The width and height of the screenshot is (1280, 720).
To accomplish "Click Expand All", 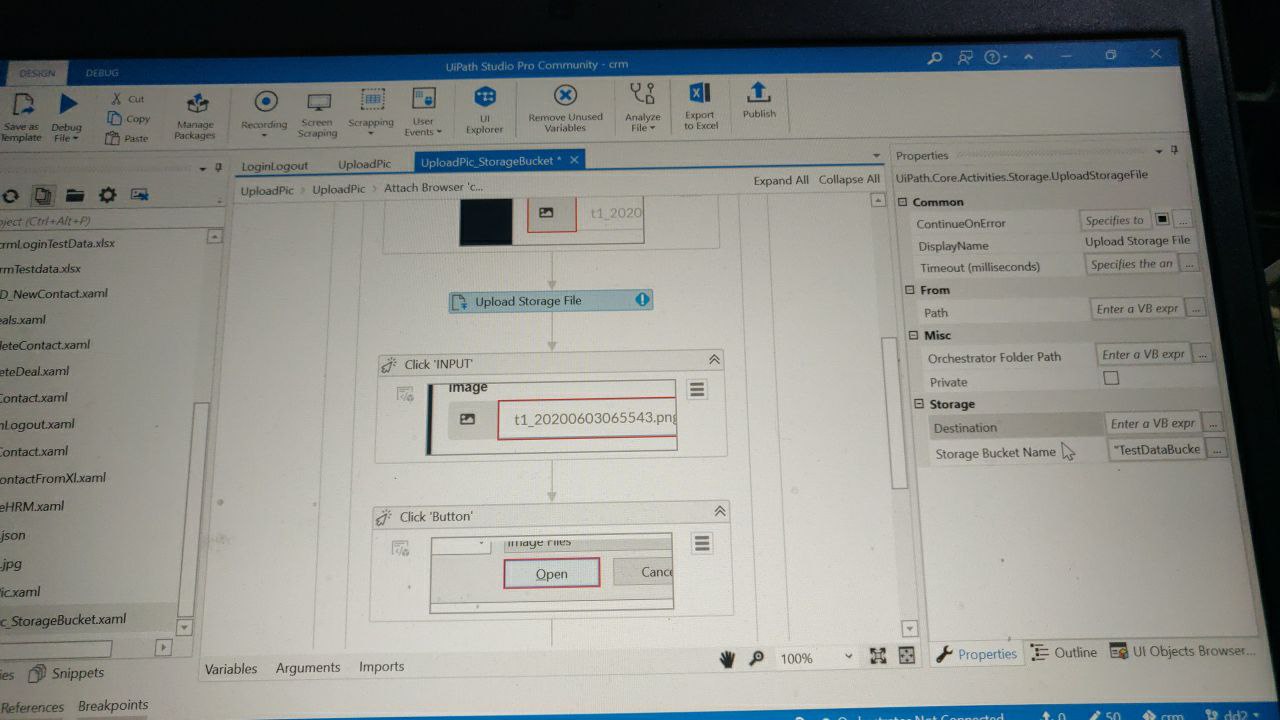I will tap(781, 180).
